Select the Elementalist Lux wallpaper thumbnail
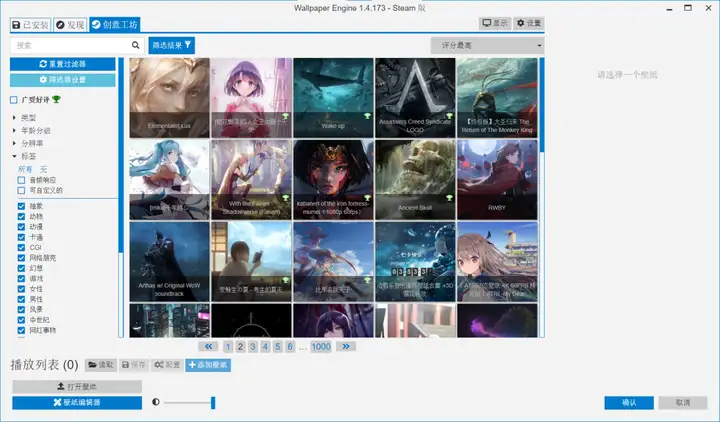 coord(169,98)
